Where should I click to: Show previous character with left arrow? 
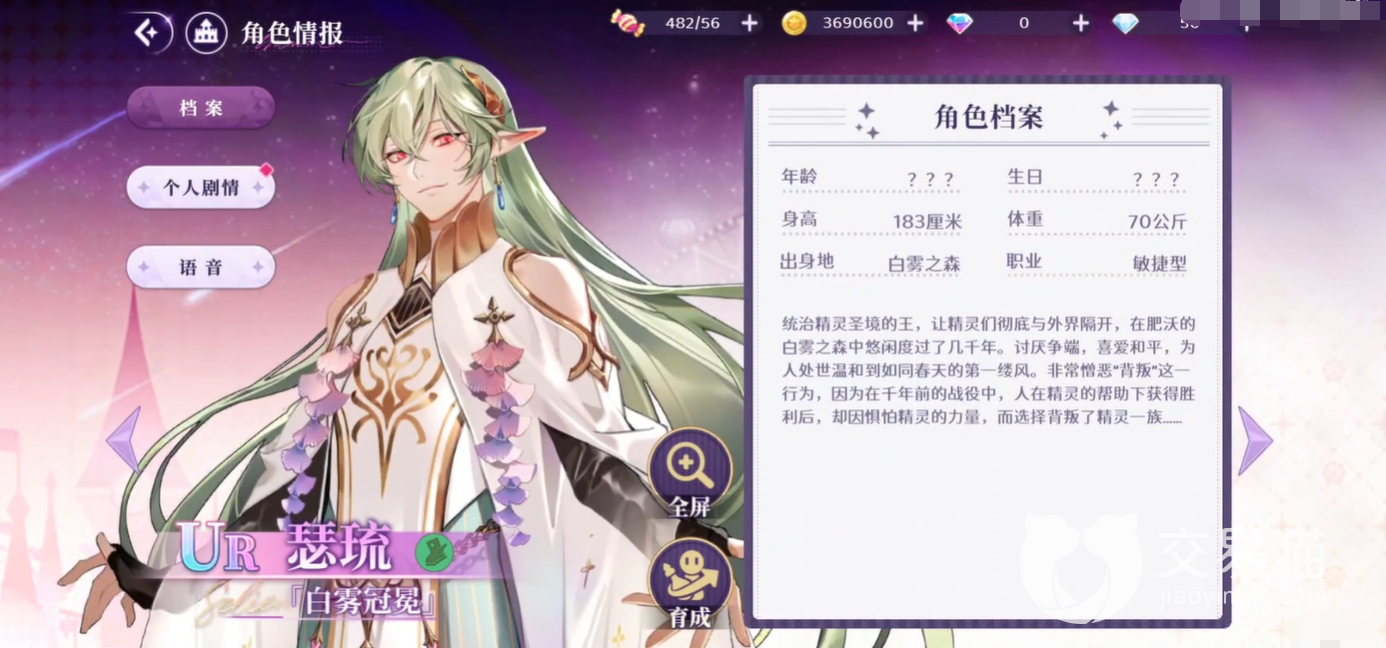point(125,439)
